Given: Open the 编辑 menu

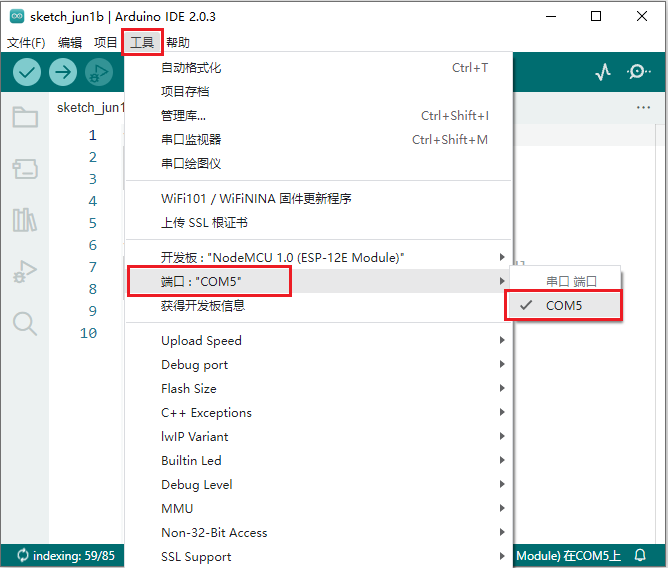Looking at the screenshot, I should tap(70, 43).
